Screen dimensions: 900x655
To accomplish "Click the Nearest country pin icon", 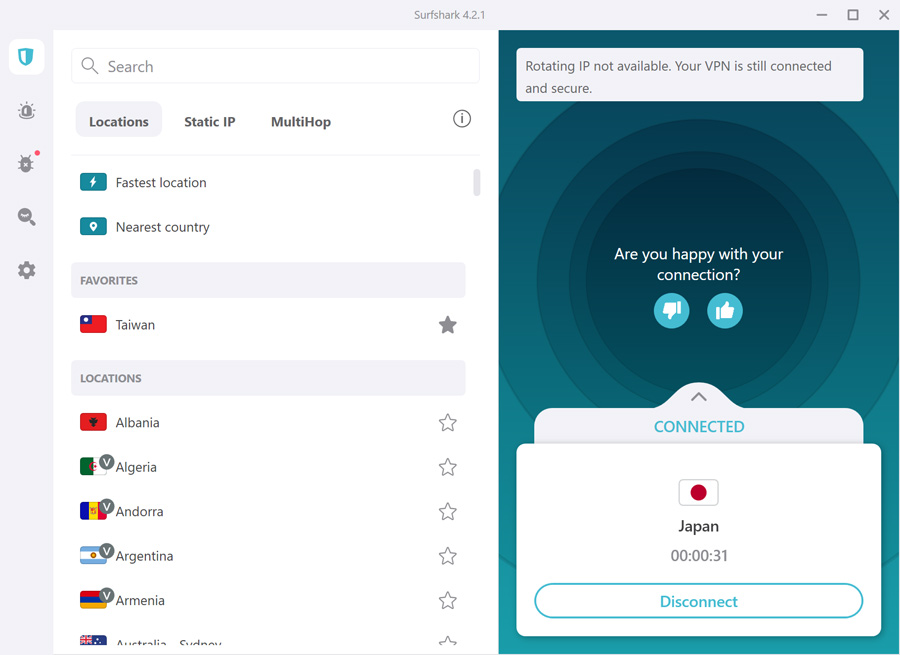I will (93, 227).
